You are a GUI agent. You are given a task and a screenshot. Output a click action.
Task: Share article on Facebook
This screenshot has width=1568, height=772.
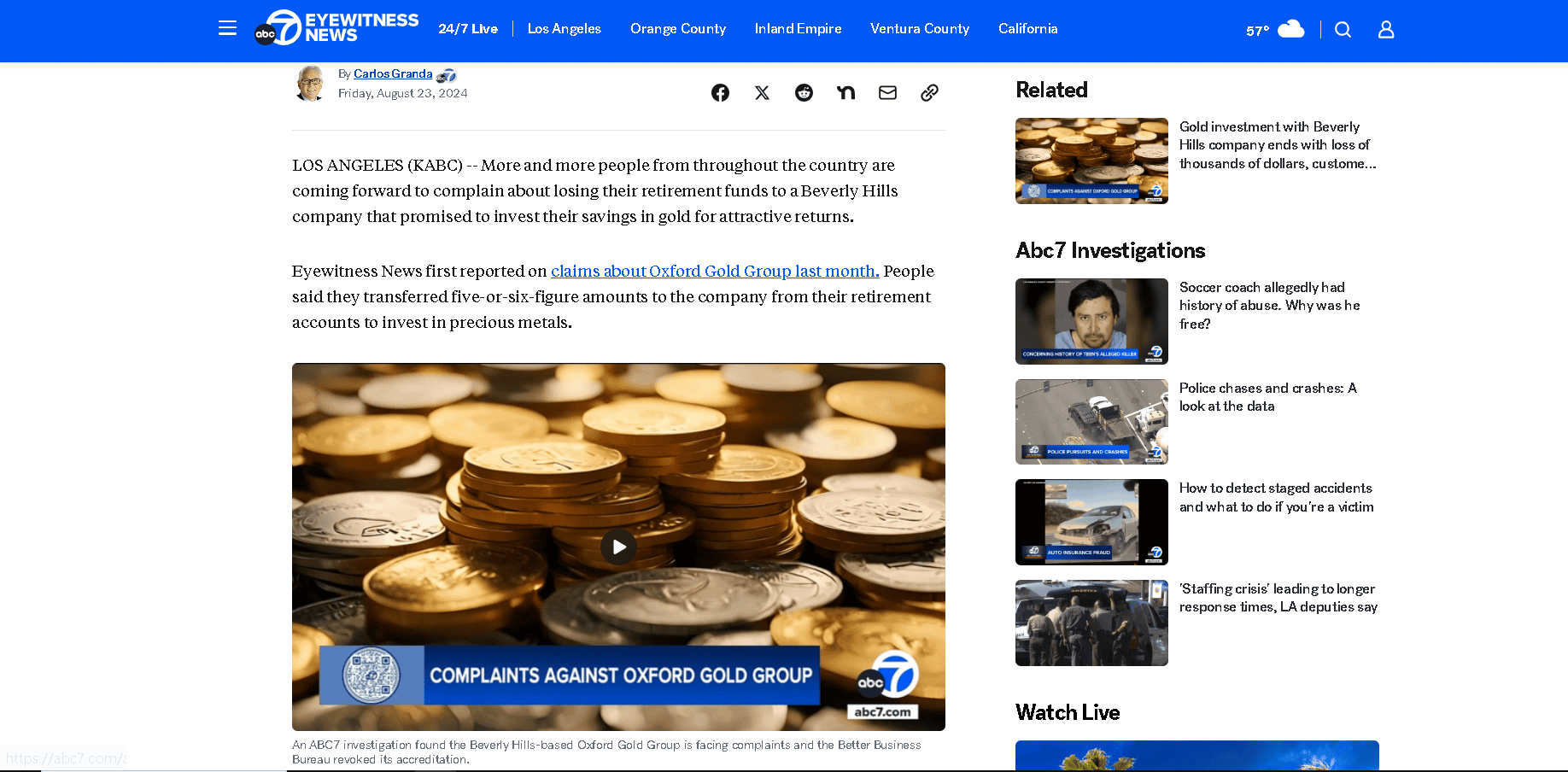click(720, 92)
